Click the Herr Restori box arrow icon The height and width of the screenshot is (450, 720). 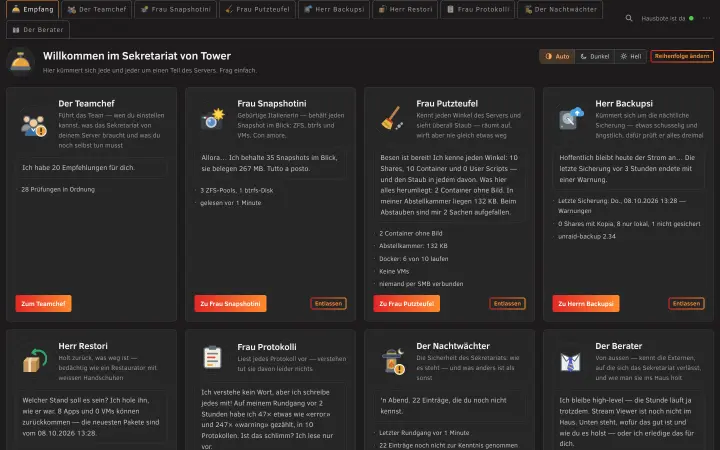point(35,360)
